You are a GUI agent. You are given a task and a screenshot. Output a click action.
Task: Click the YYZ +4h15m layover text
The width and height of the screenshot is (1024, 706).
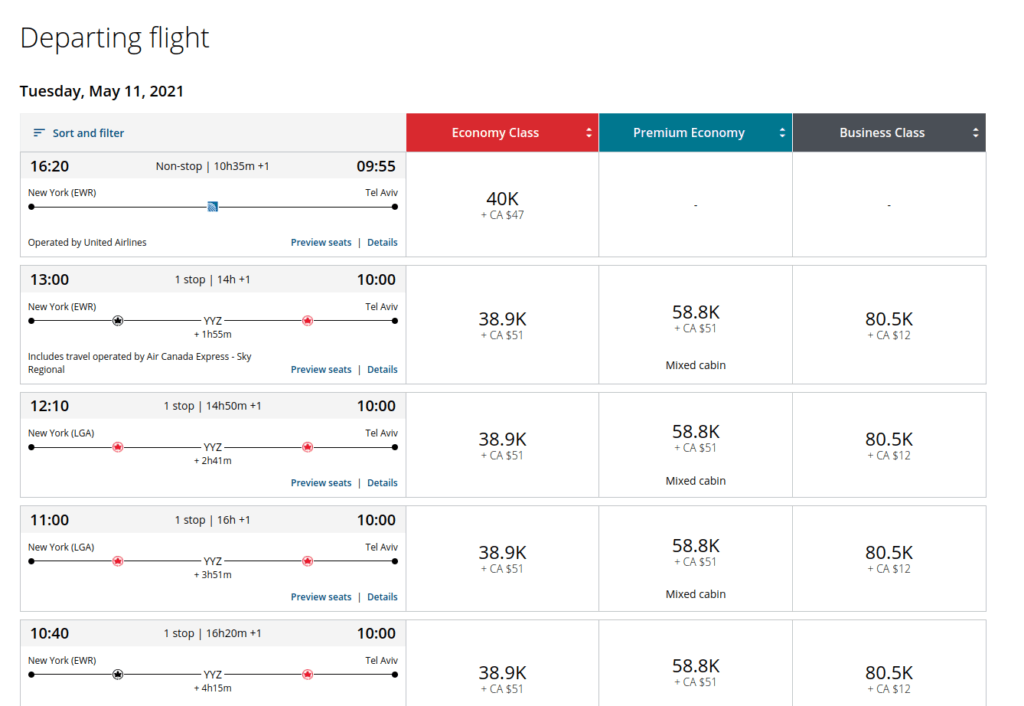point(212,681)
